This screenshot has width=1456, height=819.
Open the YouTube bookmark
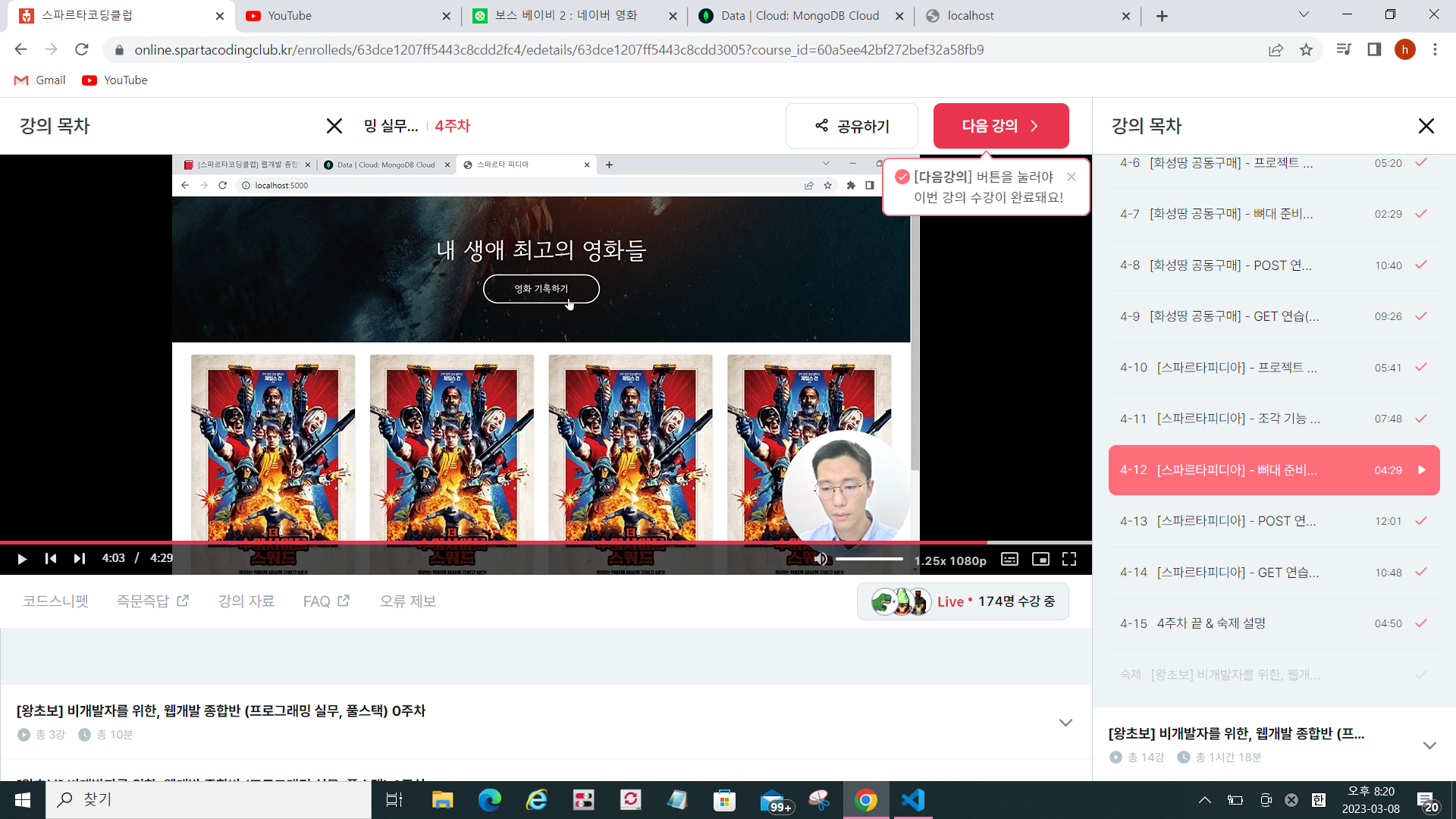click(x=115, y=80)
